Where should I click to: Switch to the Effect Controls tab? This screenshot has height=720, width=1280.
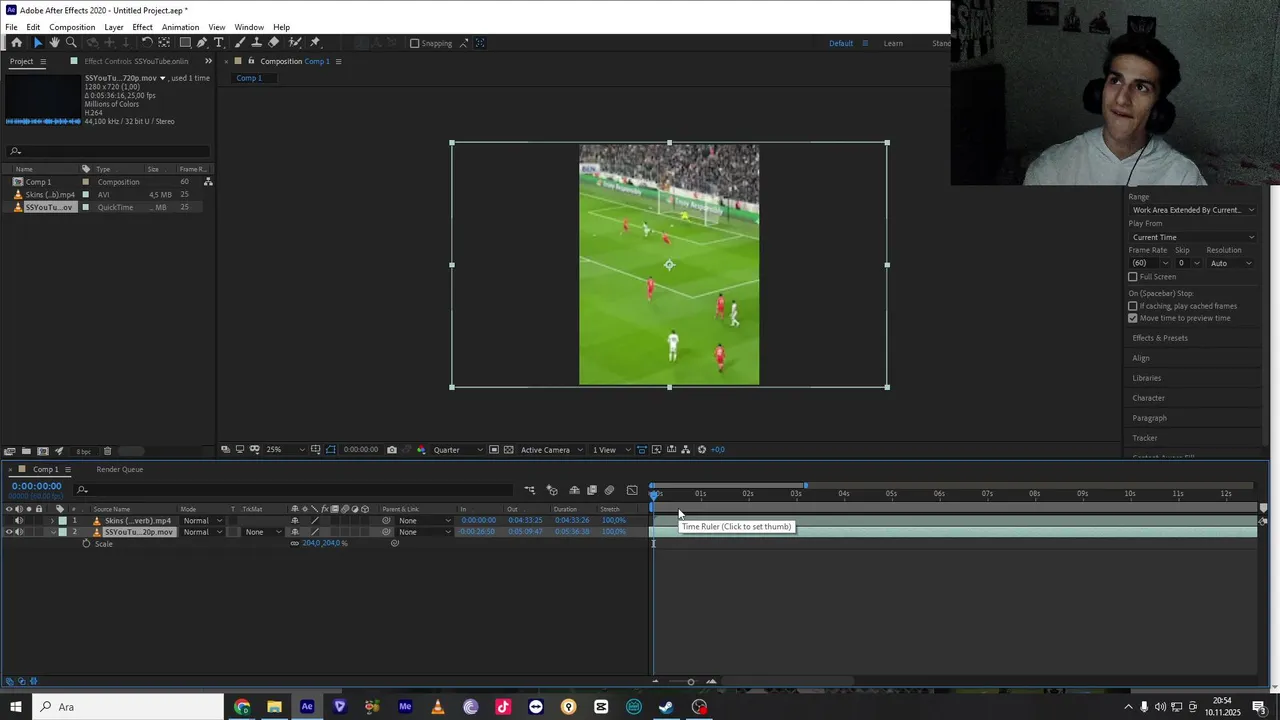point(136,61)
